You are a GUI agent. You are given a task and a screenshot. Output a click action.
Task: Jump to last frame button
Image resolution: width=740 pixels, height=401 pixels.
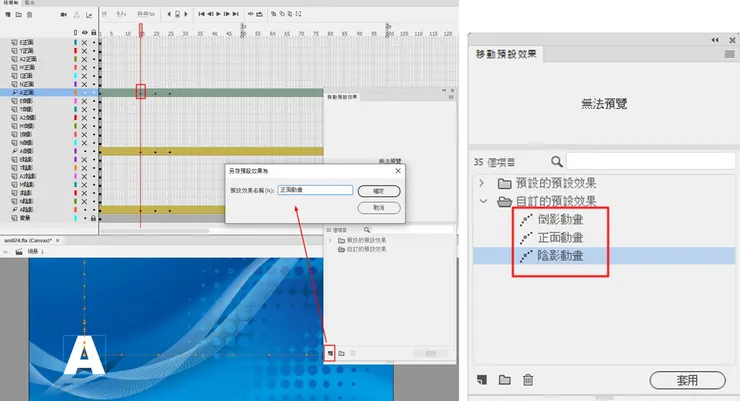point(235,14)
